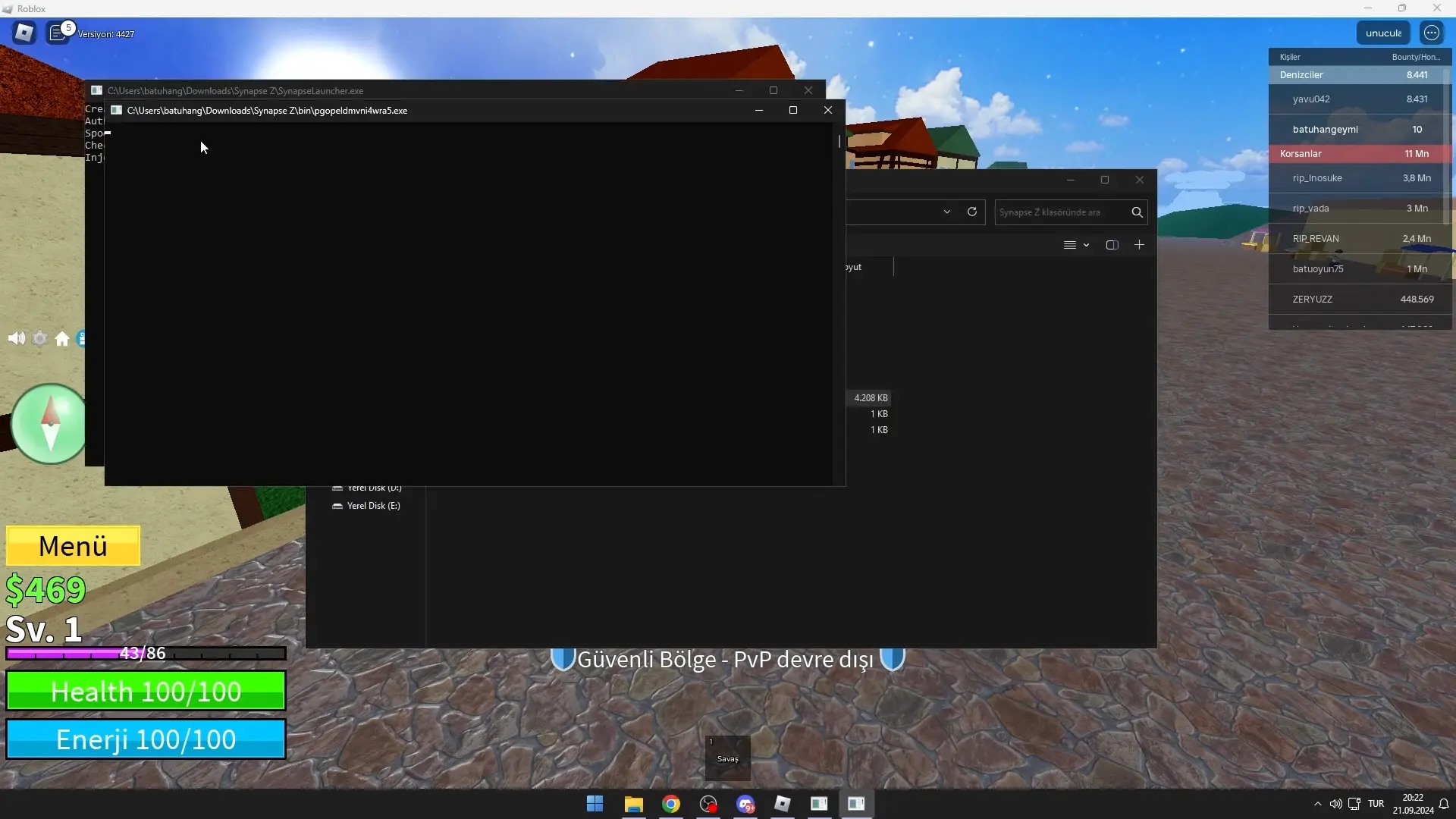
Task: Select the Denizciler team header
Action: [x=1359, y=74]
